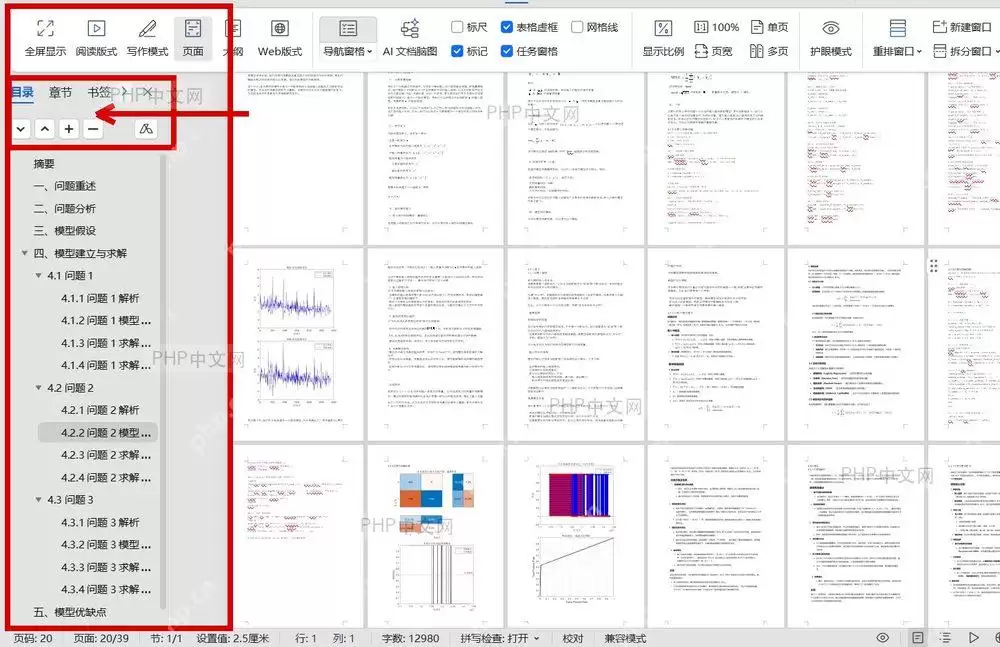Open 拼写检查 spell check dropdown

[500, 638]
